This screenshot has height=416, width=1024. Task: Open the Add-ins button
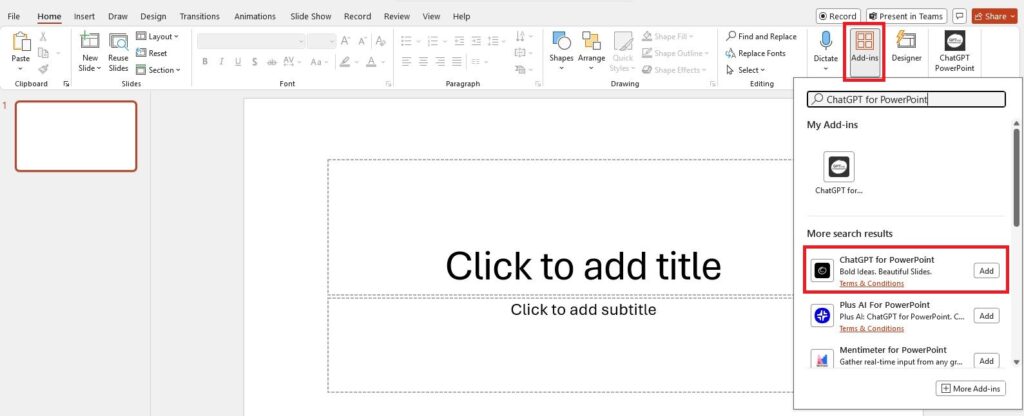tap(864, 52)
